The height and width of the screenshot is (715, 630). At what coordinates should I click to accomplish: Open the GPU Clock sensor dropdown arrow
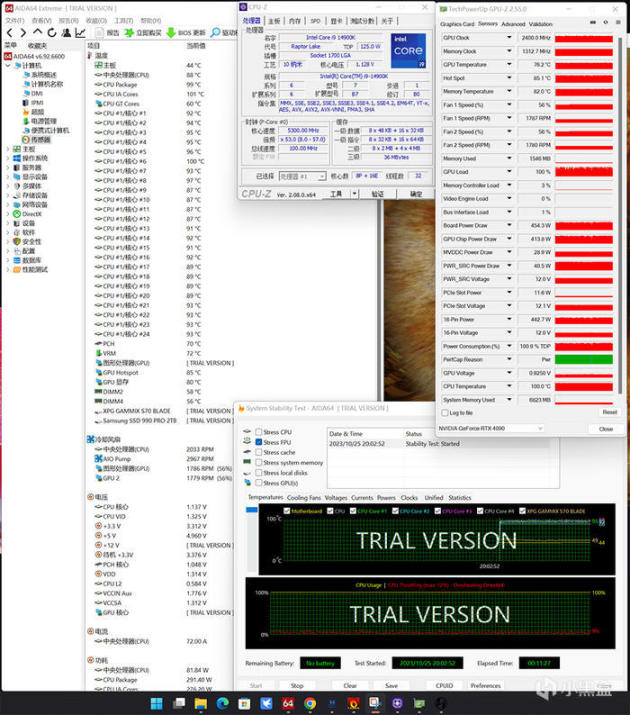coord(509,38)
